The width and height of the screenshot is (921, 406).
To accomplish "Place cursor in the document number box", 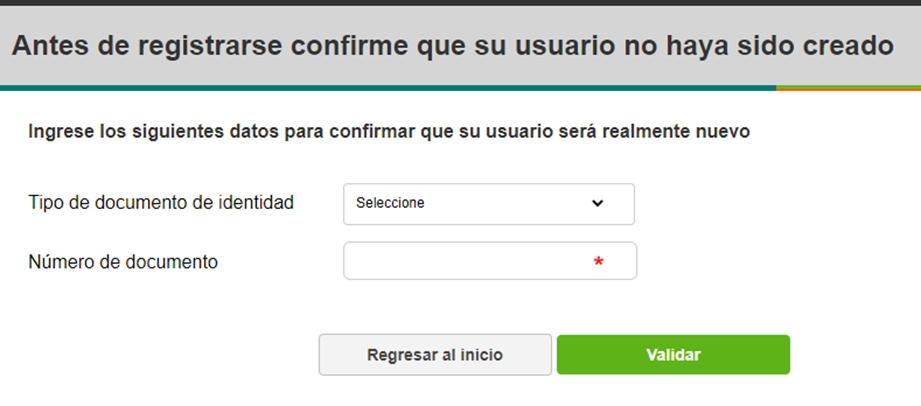I will point(490,261).
